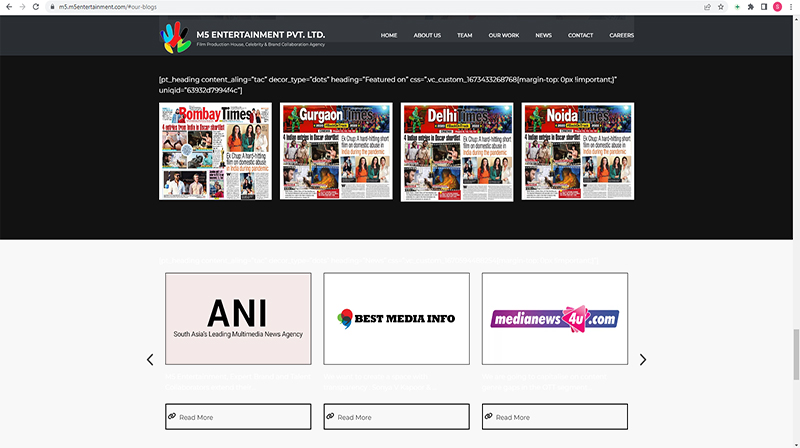The image size is (800, 448).
Task: Open the OUR WORK menu item
Action: 503,35
